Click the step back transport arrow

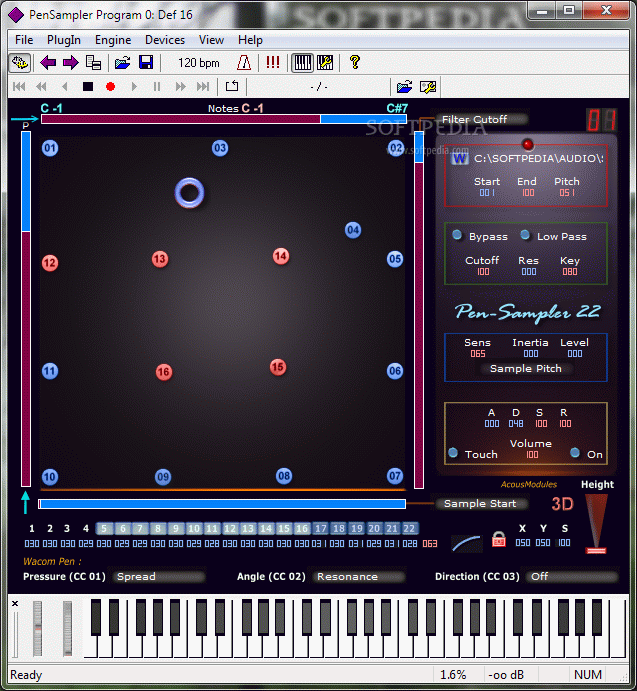point(65,86)
